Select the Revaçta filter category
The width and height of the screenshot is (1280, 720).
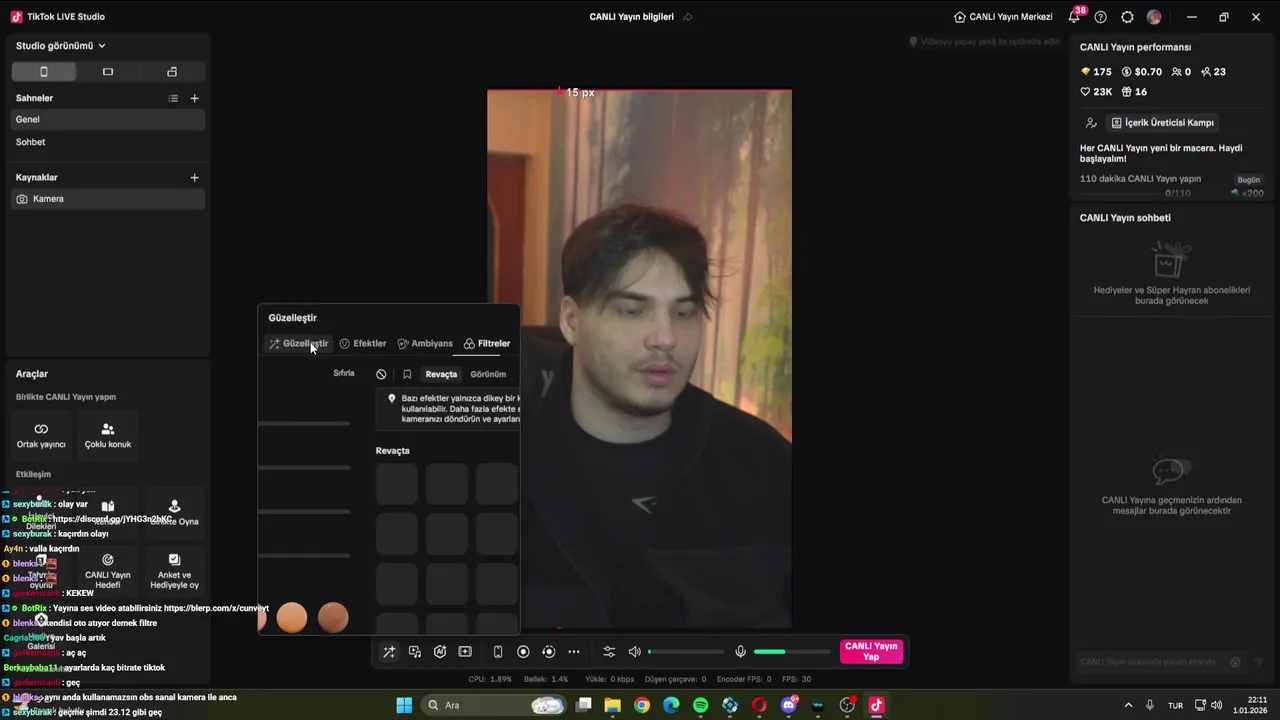coord(441,374)
